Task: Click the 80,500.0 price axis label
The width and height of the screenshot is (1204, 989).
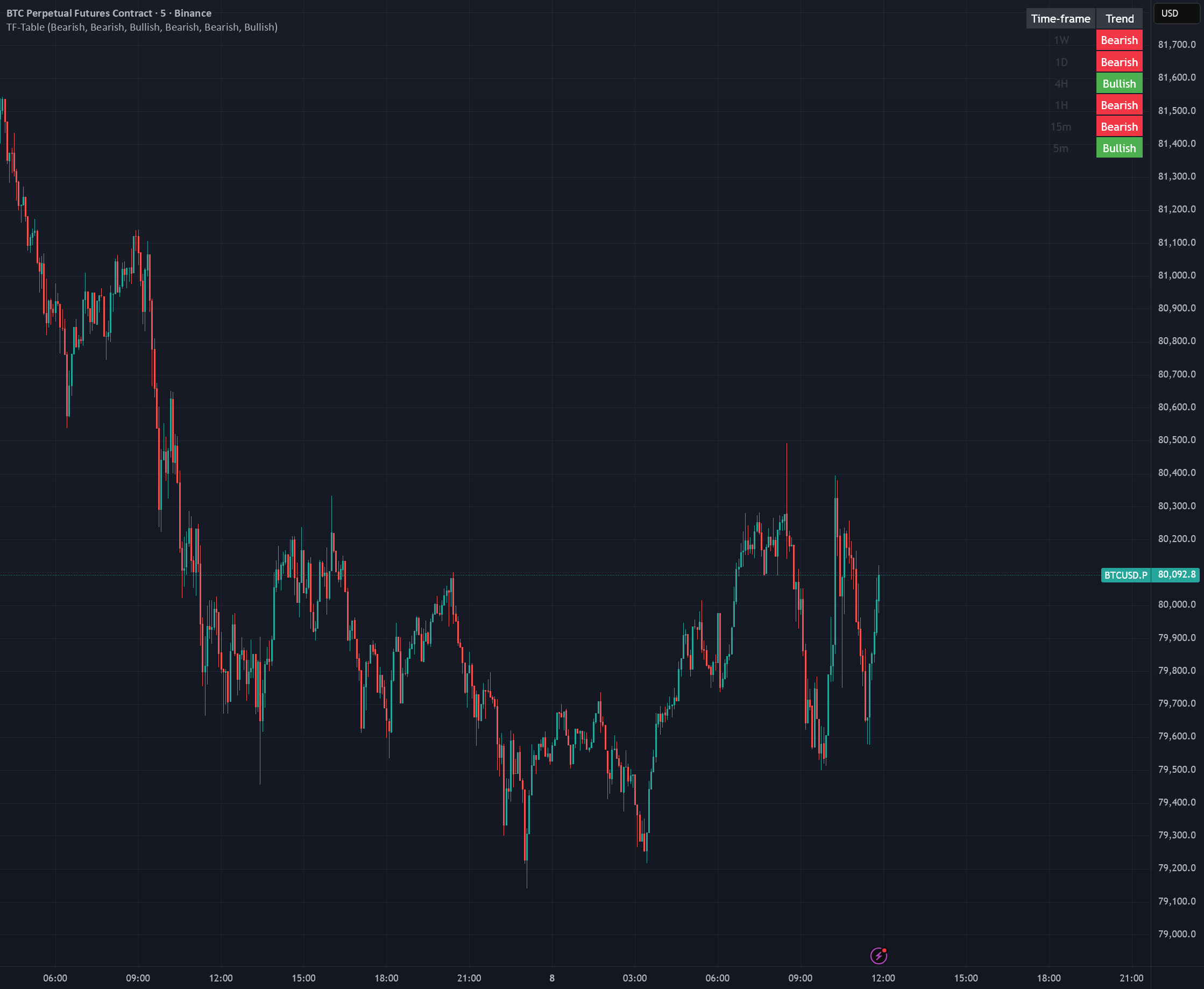Action: [1177, 440]
